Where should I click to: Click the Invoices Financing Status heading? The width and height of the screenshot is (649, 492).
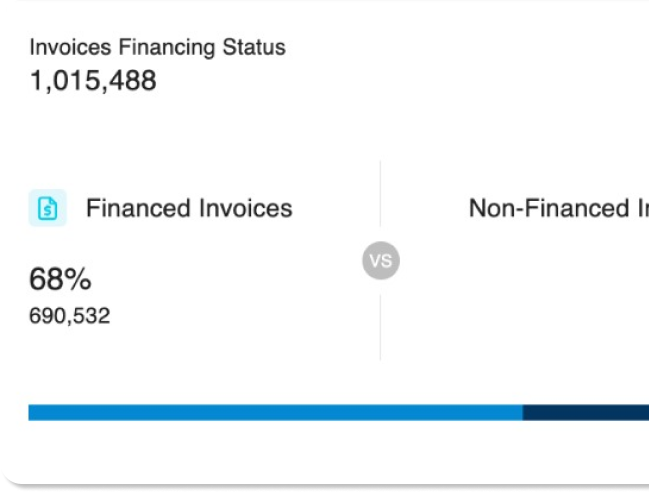point(157,47)
